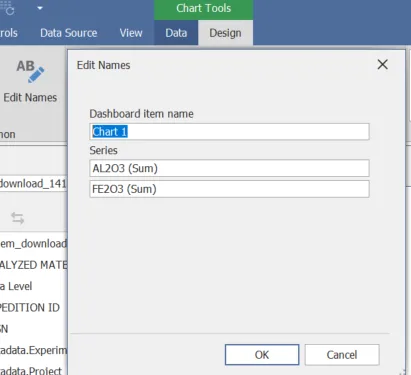Image resolution: width=411 pixels, height=375 pixels.
Task: Click the 'Dashboard item name' label
Action: 141,114
